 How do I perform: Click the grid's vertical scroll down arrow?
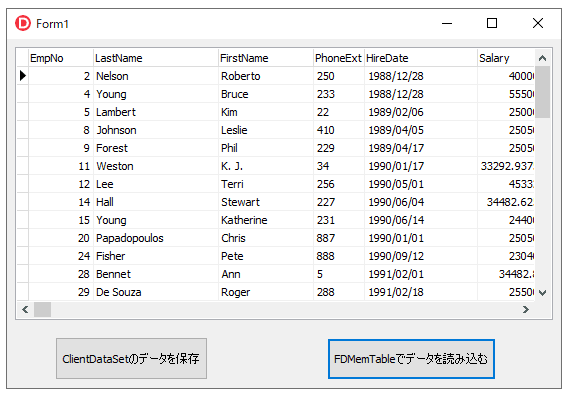click(x=542, y=293)
